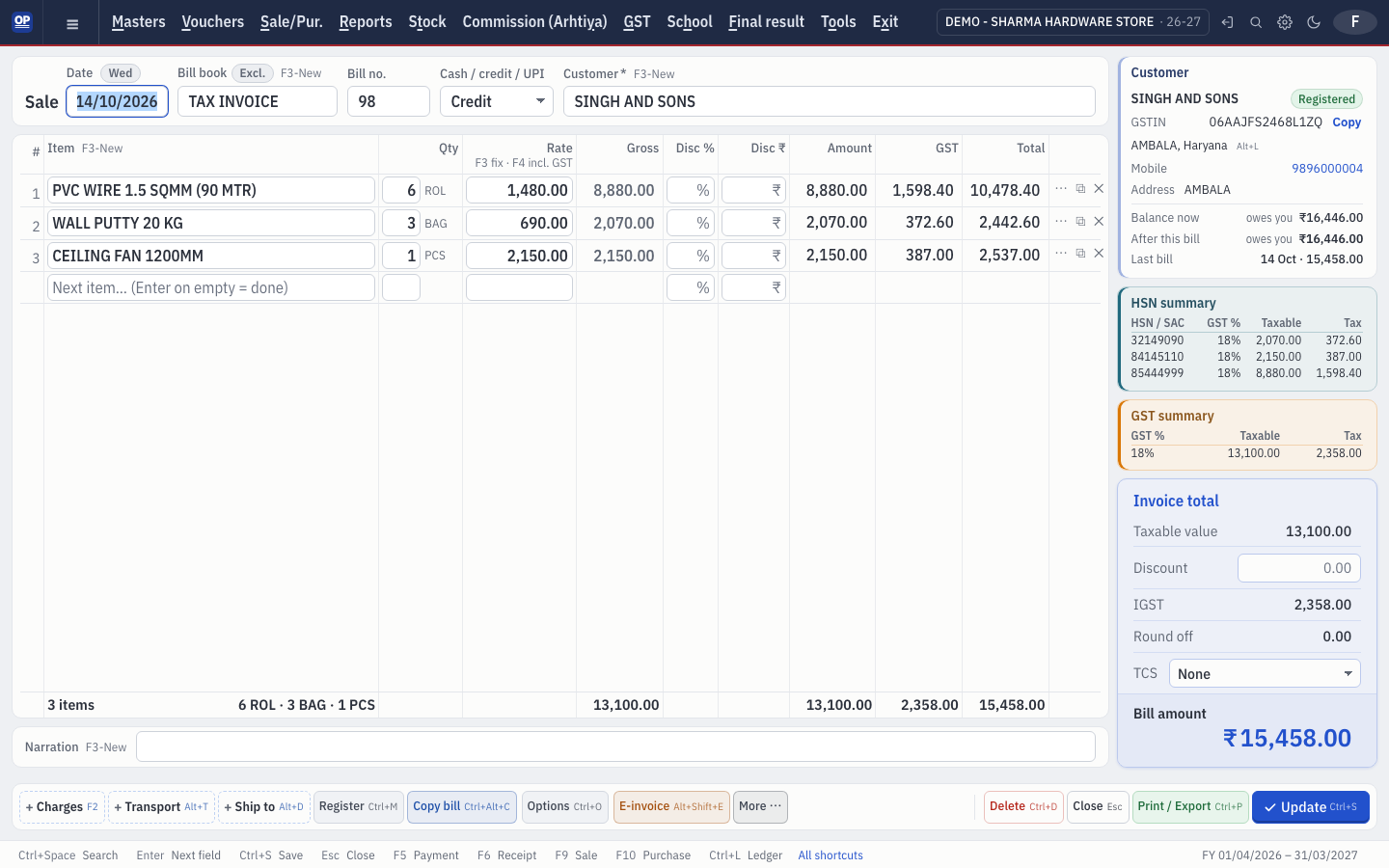Open more options for WALL PUTTY row
This screenshot has width=1389, height=868.
point(1061,222)
